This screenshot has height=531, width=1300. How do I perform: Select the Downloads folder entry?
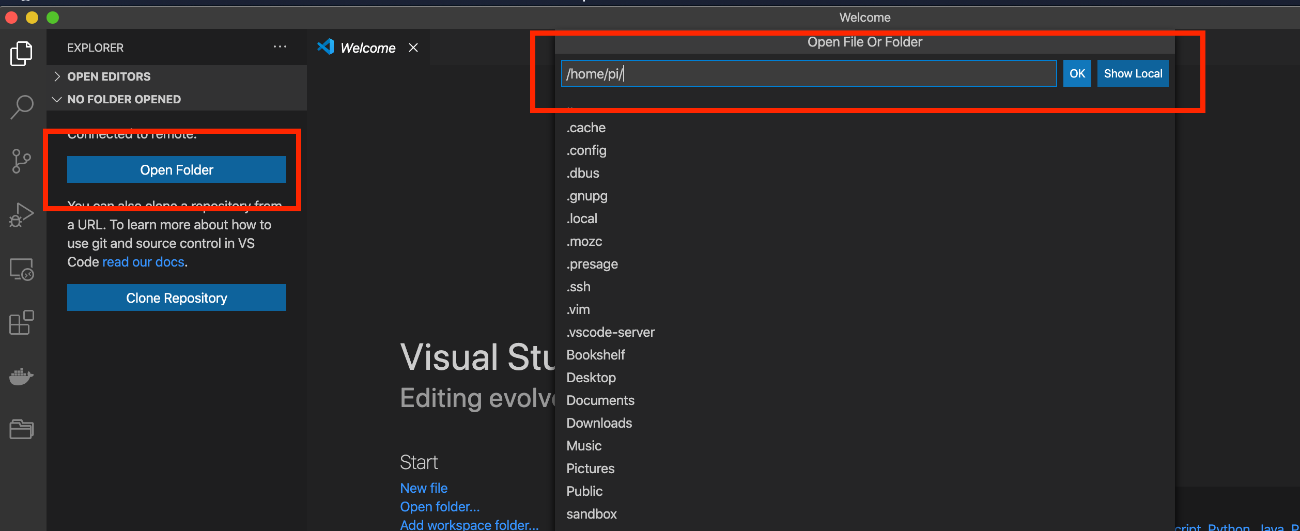[x=865, y=423]
